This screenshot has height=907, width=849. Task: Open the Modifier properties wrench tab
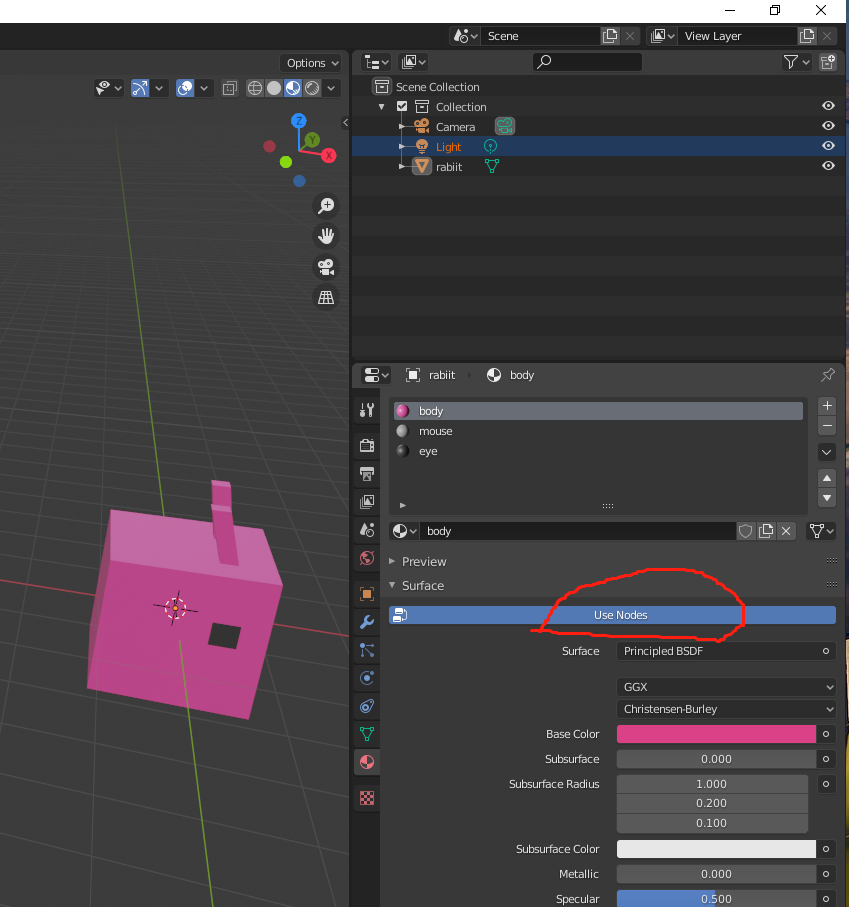367,621
